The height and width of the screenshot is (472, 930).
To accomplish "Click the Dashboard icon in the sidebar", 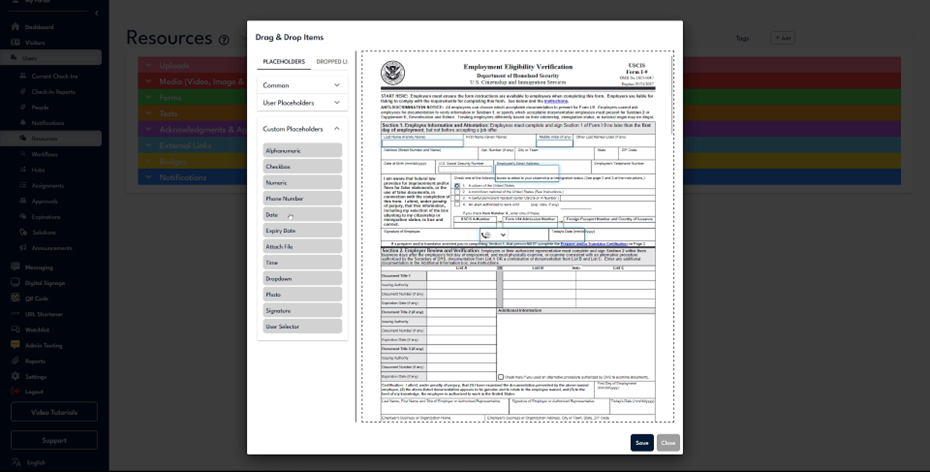I will [x=15, y=26].
